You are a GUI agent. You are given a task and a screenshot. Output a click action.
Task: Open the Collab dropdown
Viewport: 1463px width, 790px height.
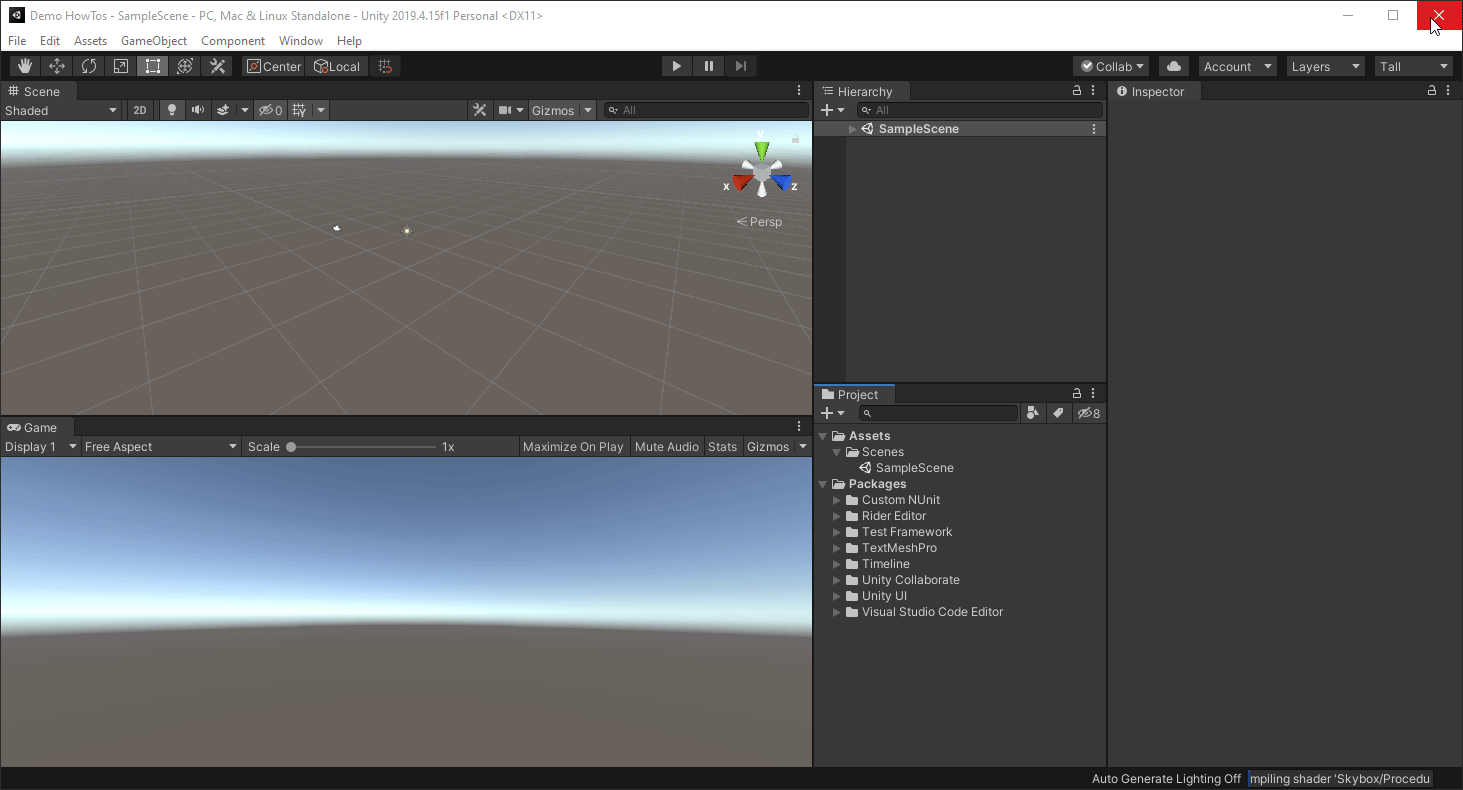[x=1111, y=66]
